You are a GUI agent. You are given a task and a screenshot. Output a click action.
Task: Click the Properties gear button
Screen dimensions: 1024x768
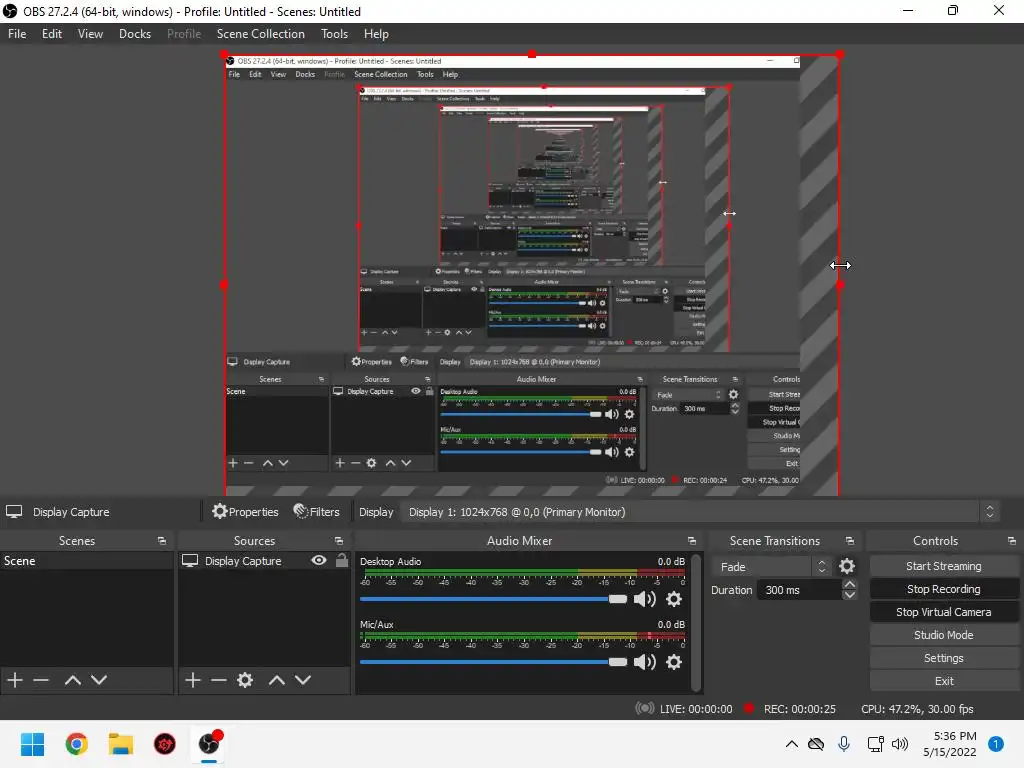[x=246, y=512]
